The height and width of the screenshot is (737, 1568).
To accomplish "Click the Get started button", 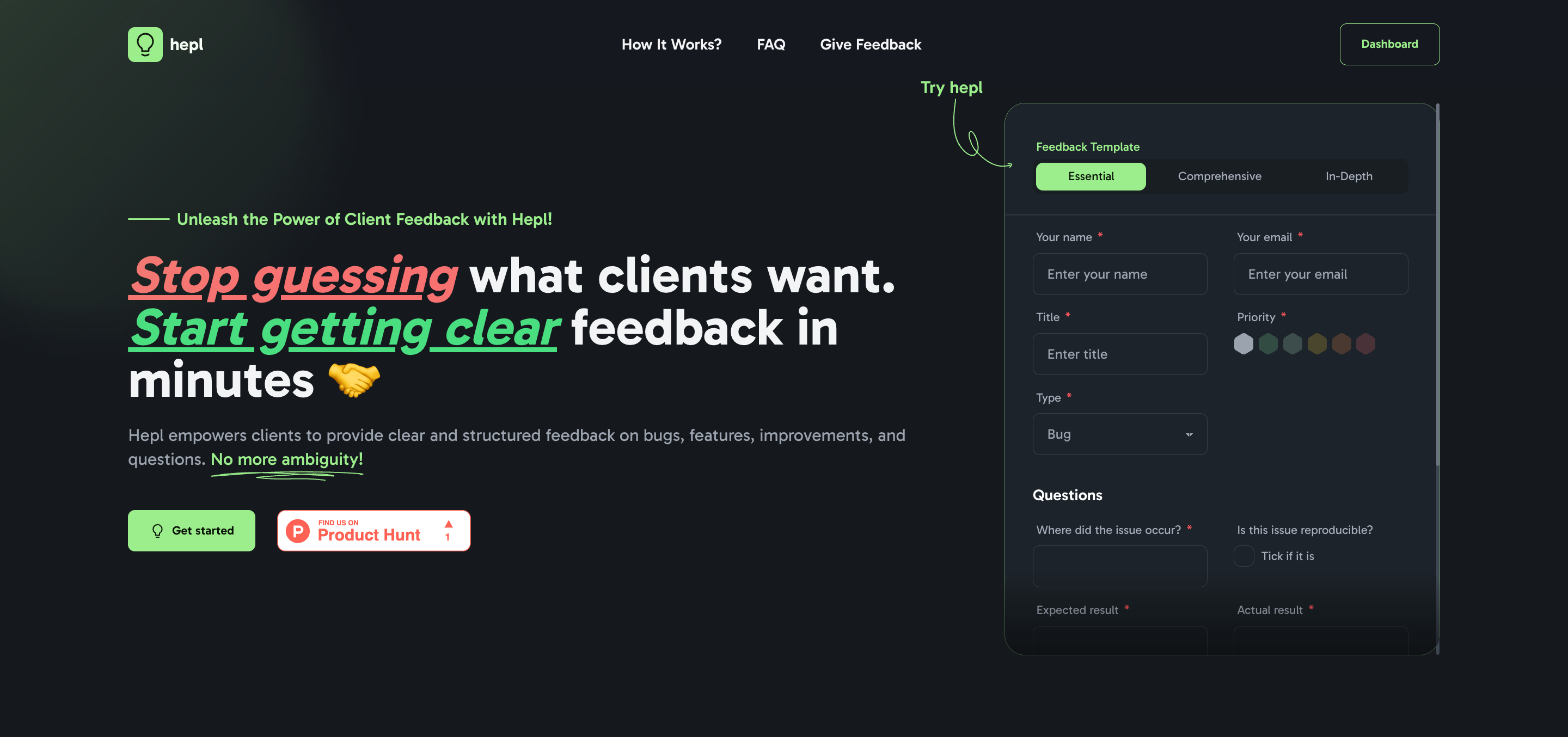I will [192, 530].
